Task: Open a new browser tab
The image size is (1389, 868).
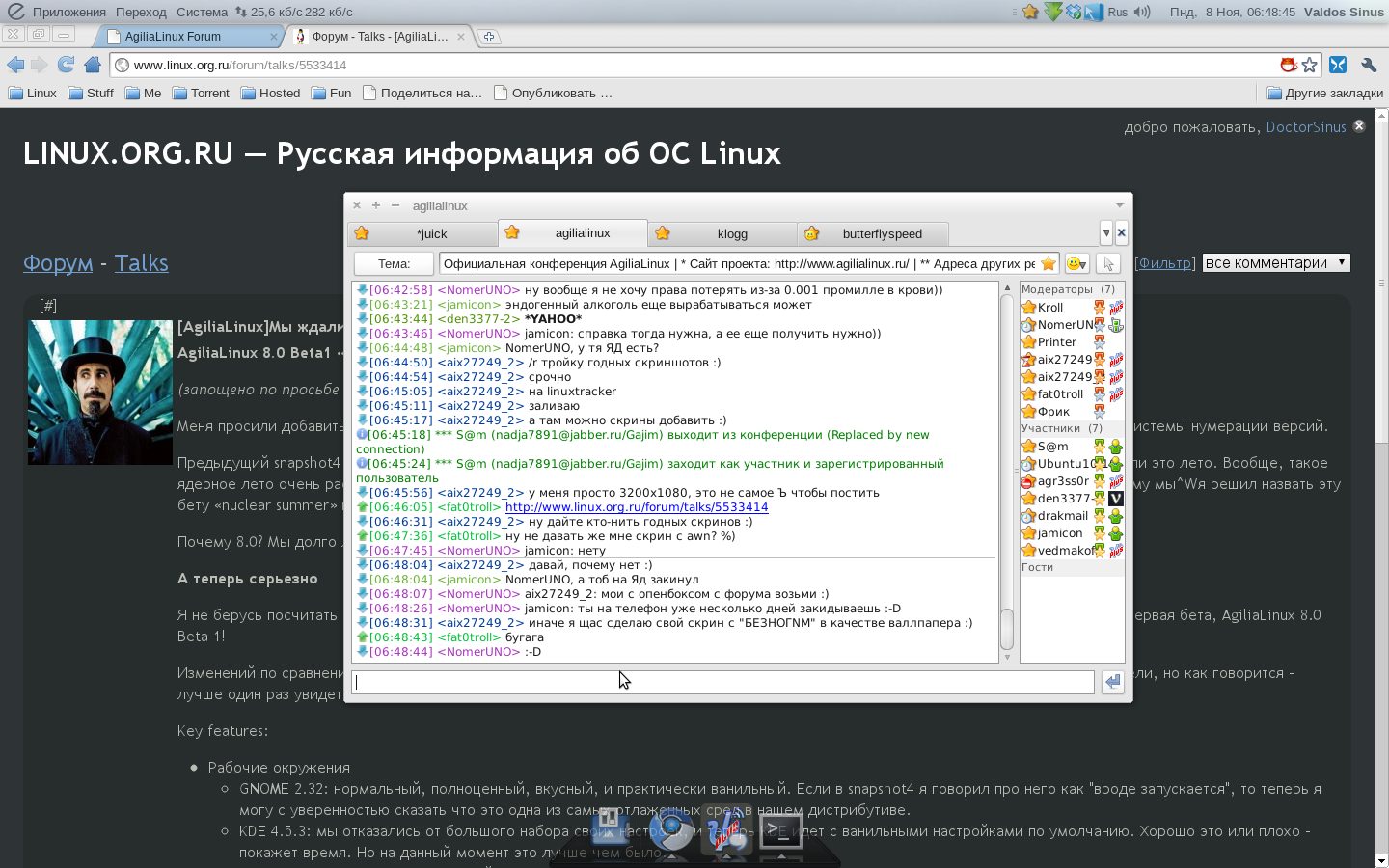Action: click(x=489, y=37)
